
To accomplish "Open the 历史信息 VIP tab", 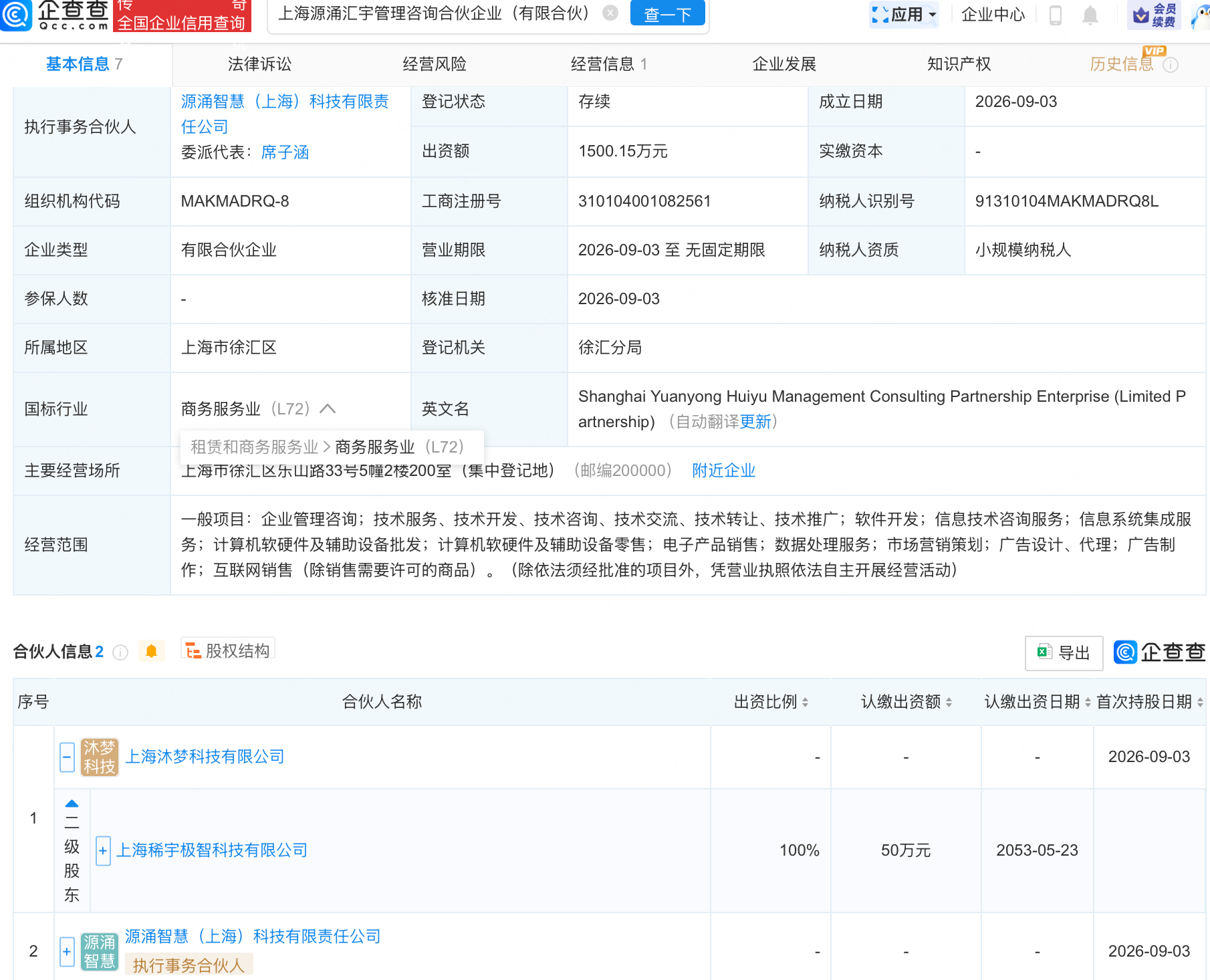I will pos(1122,64).
